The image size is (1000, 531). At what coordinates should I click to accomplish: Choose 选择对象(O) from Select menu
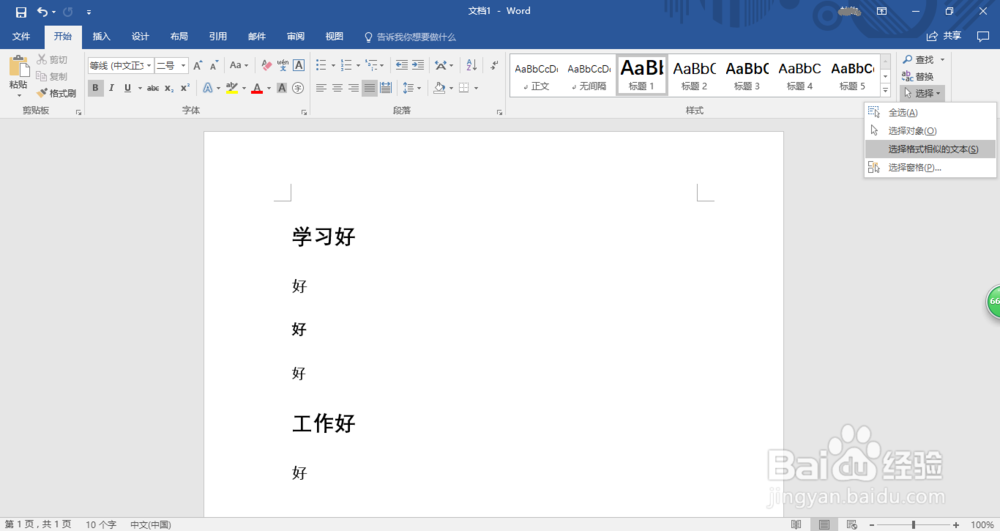[x=930, y=131]
